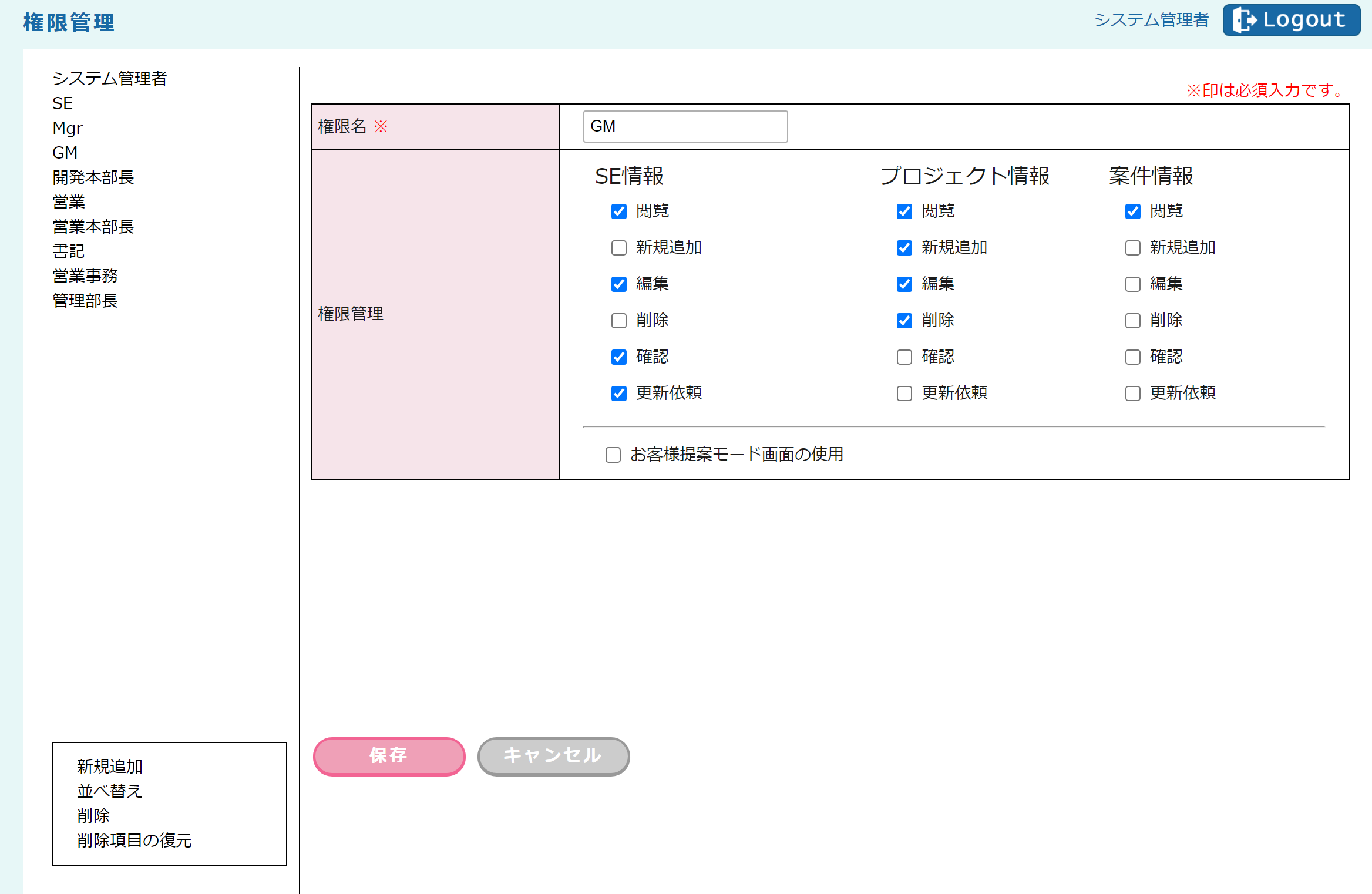The image size is (1372, 894).
Task: Uncheck 削除 under プロジェクト情報
Action: click(x=904, y=321)
